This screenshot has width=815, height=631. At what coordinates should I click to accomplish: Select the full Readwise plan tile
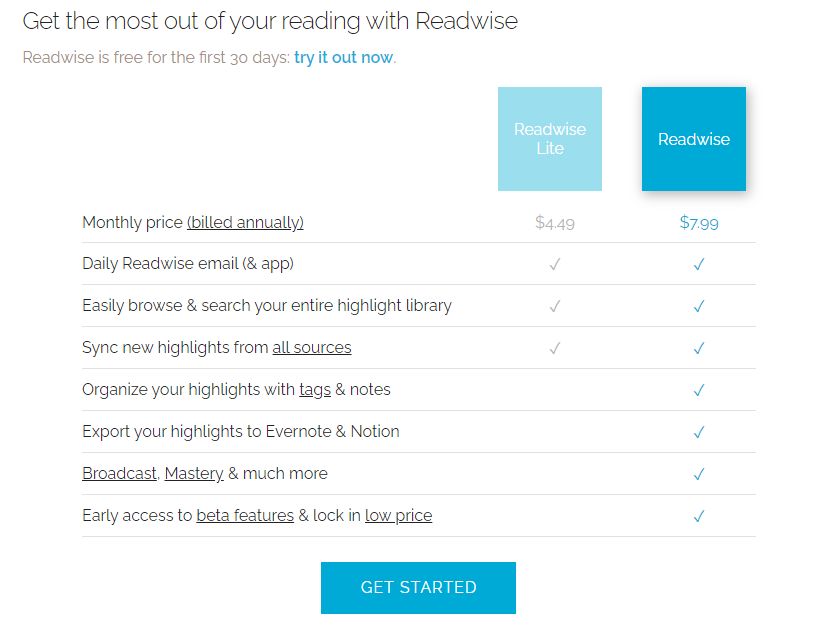(x=693, y=139)
